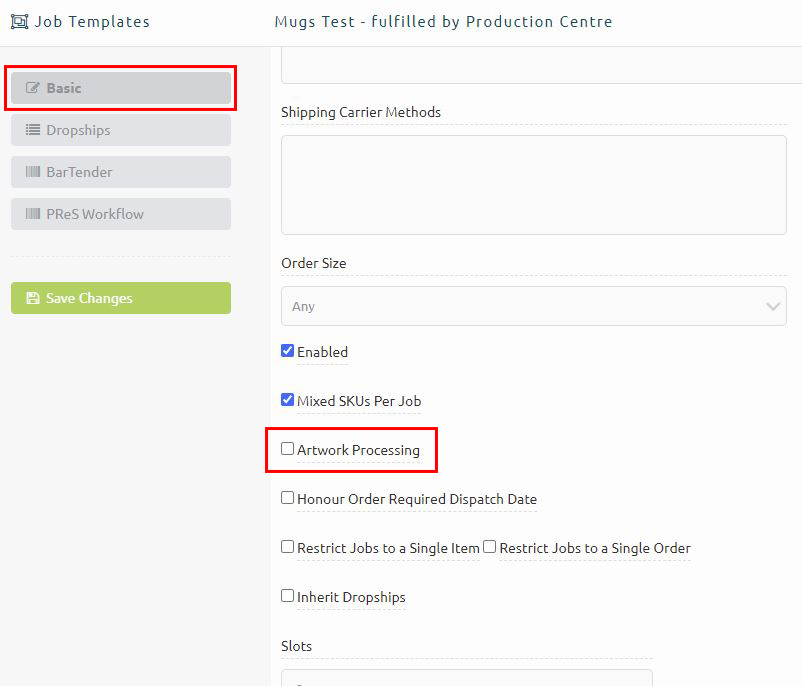Click the list icon beside Dropships
The width and height of the screenshot is (802, 686).
pos(33,130)
